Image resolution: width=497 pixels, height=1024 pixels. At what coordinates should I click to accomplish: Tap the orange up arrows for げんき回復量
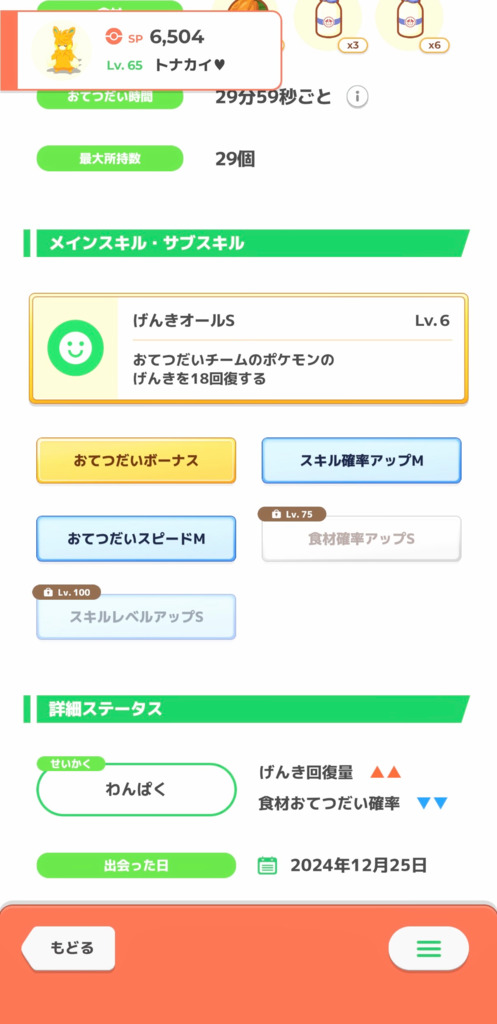click(x=385, y=773)
